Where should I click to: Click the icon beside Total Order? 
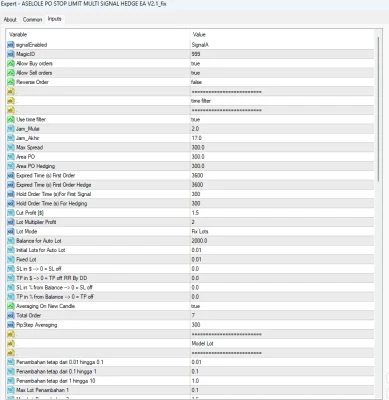[11, 315]
